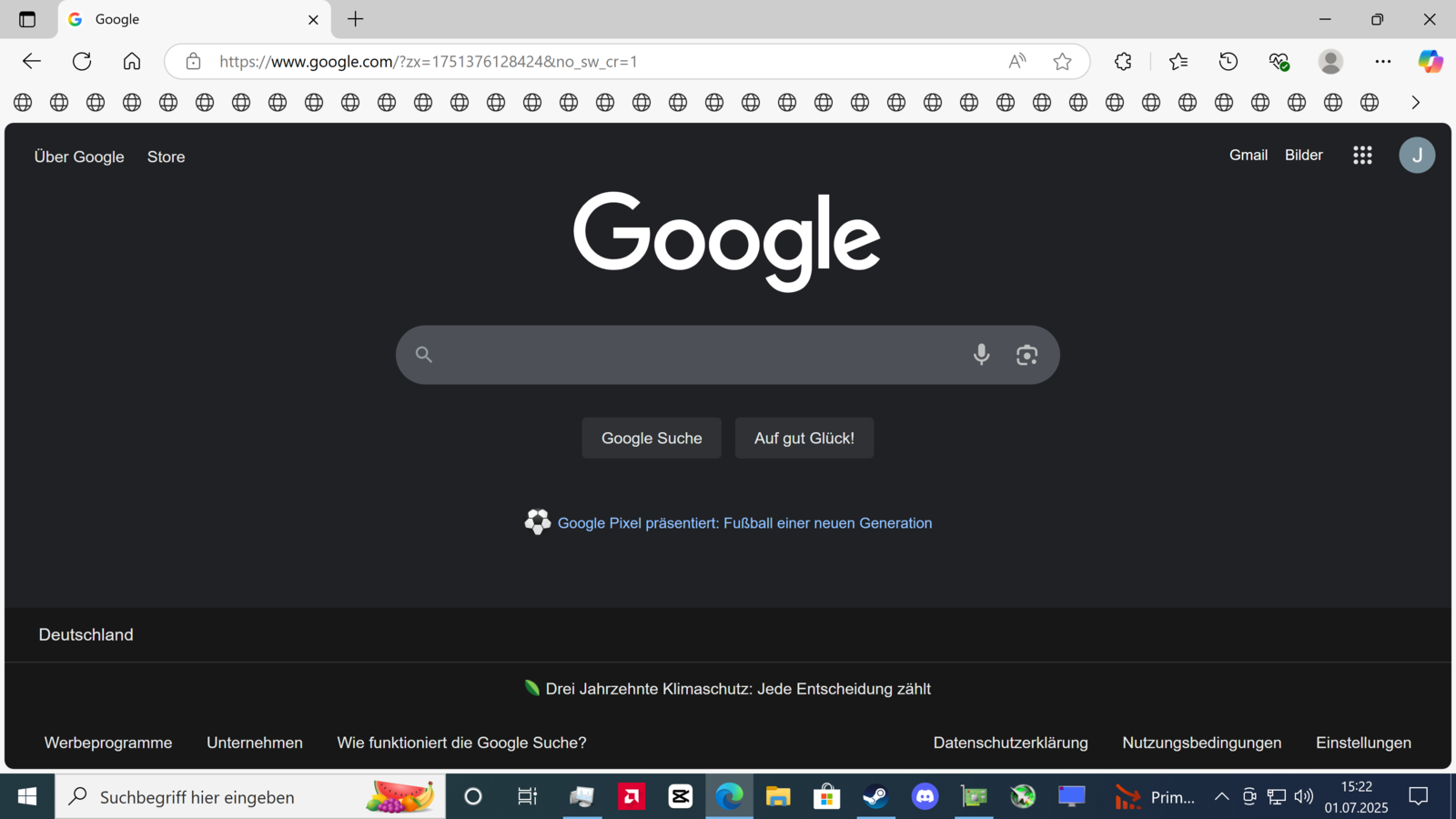Screen dimensions: 1456x819
Task: Open Edge Settings and more menu
Action: (1383, 61)
